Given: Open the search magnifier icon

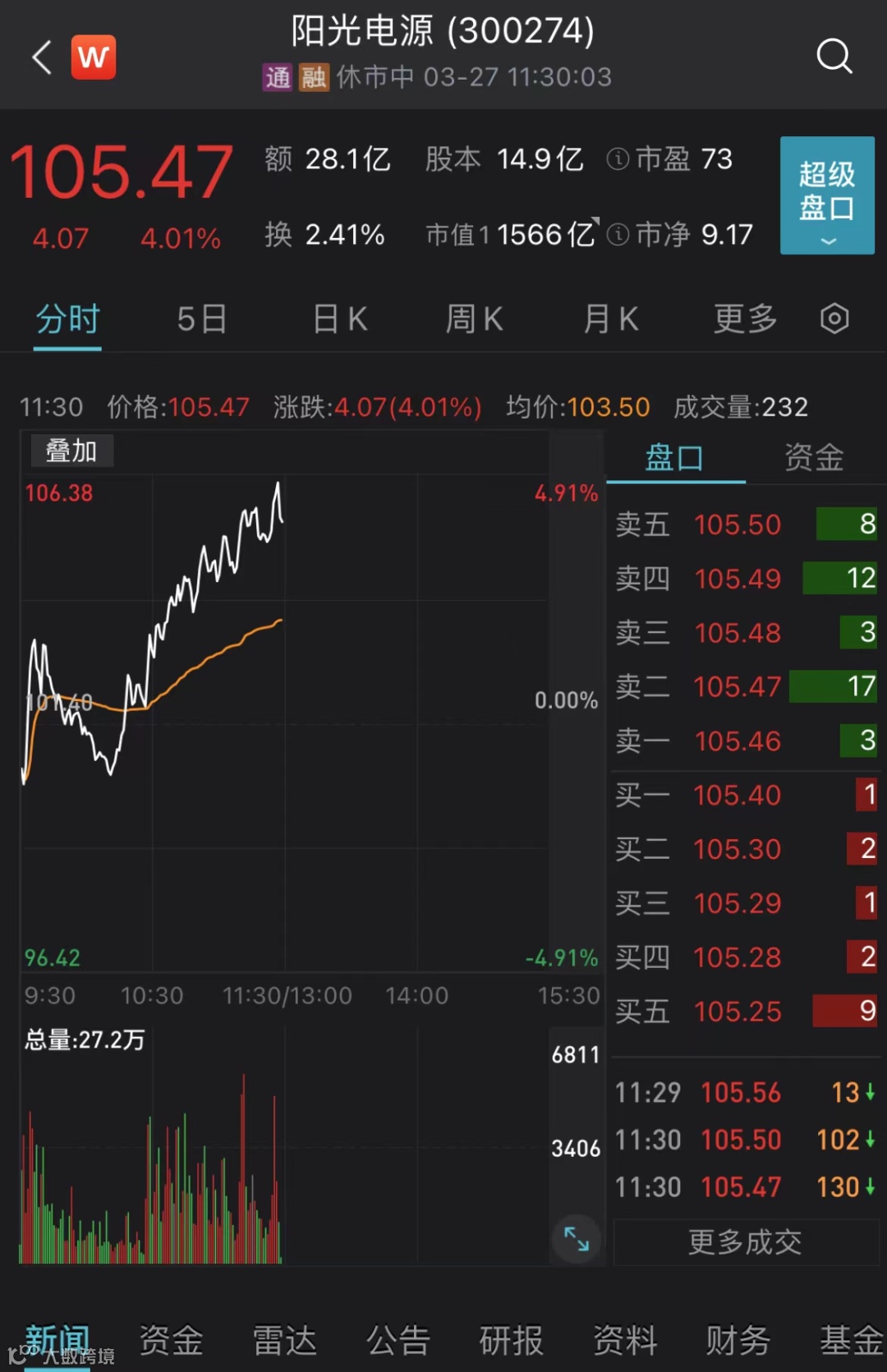Looking at the screenshot, I should pyautogui.click(x=834, y=56).
